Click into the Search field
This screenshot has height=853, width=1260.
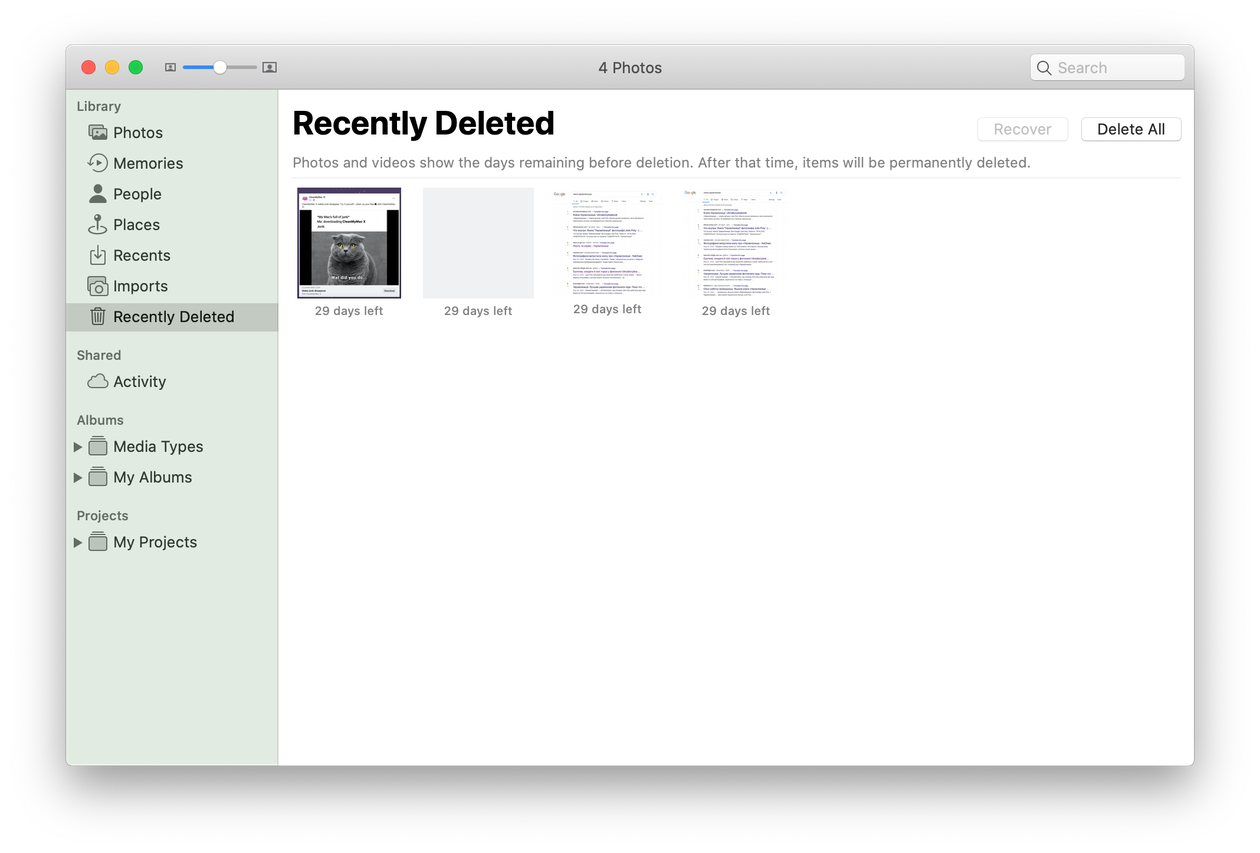click(1107, 68)
